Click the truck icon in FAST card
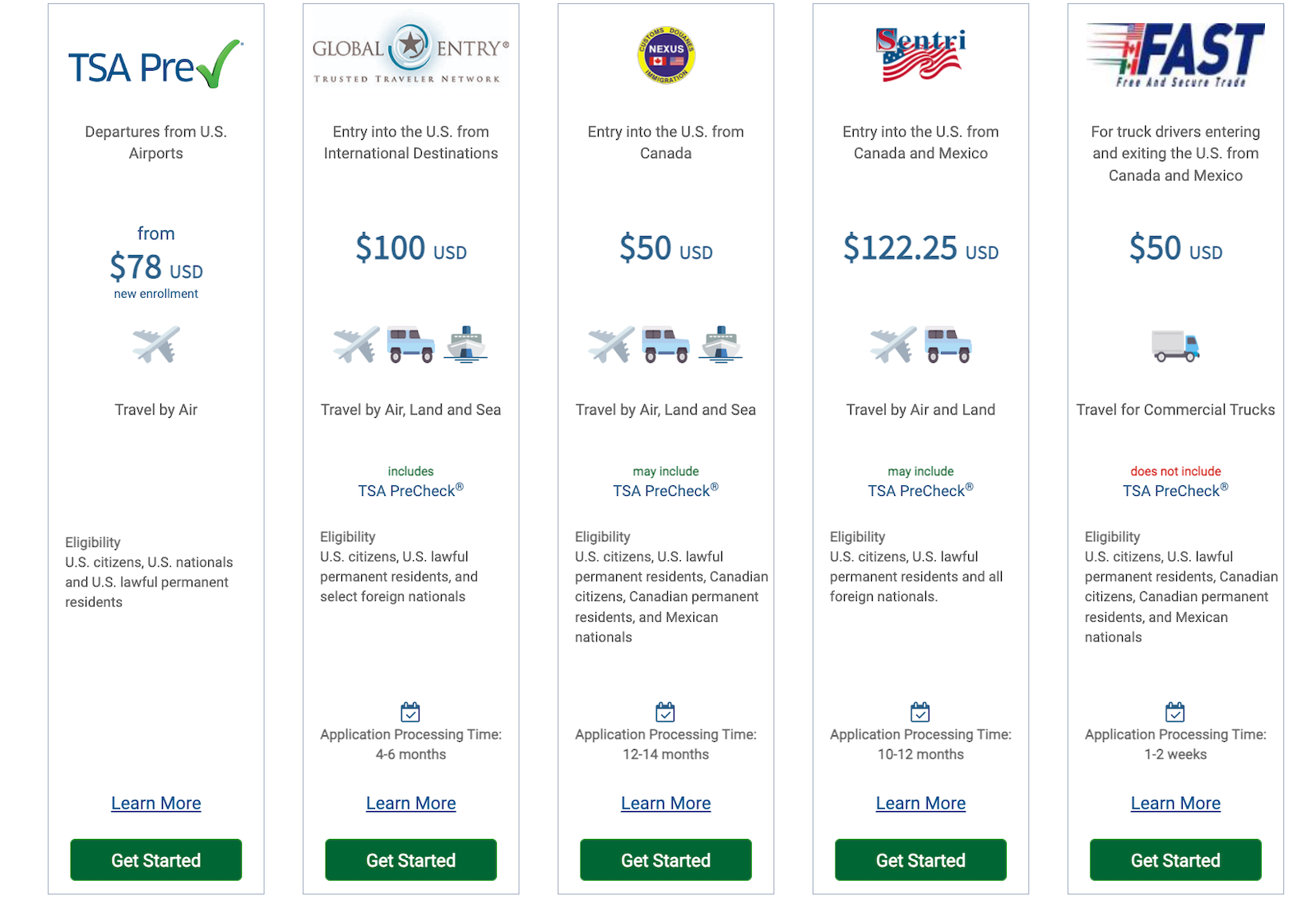1316x908 pixels. point(1175,346)
